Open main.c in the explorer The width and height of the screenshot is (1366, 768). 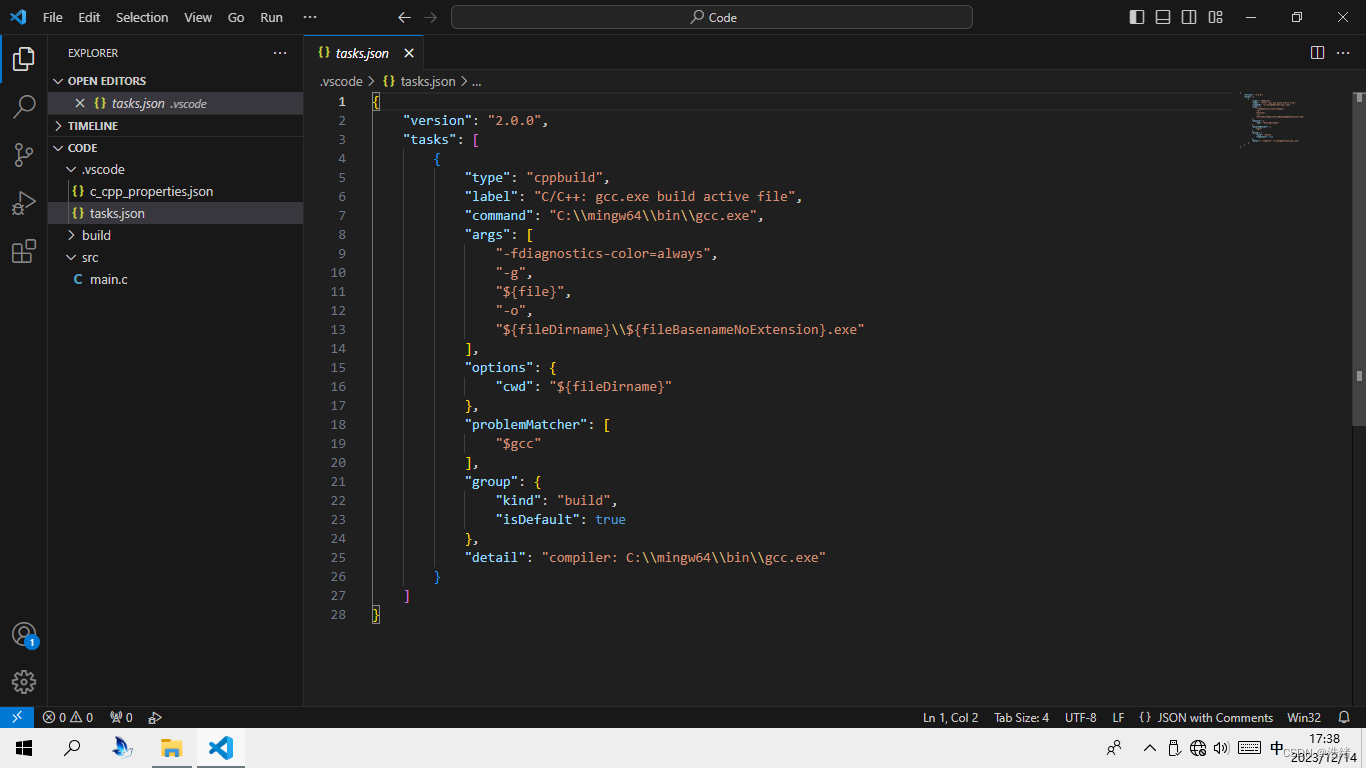[108, 279]
